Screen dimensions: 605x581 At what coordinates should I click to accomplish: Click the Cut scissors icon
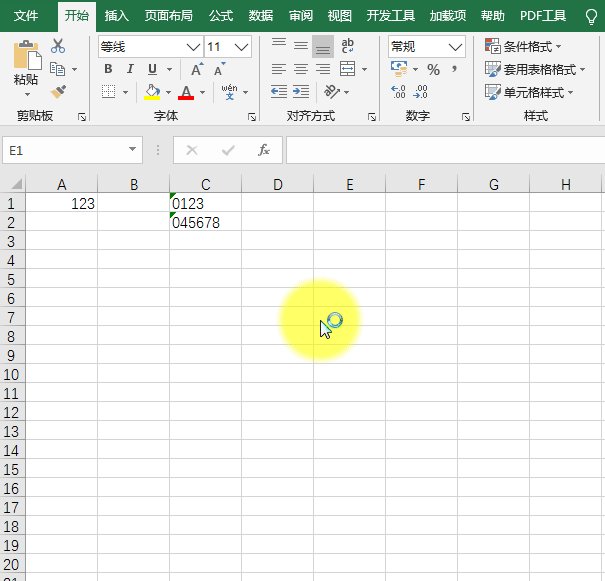pyautogui.click(x=58, y=46)
